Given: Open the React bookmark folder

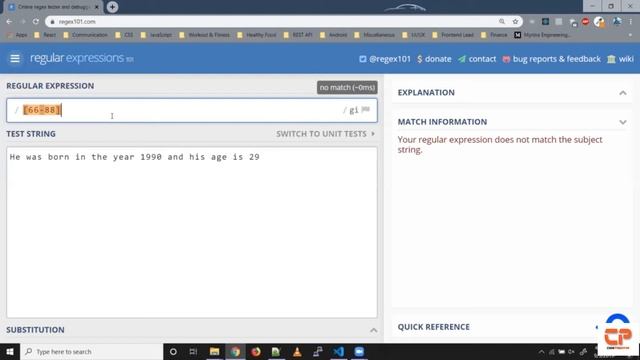Looking at the screenshot, I should pos(45,35).
